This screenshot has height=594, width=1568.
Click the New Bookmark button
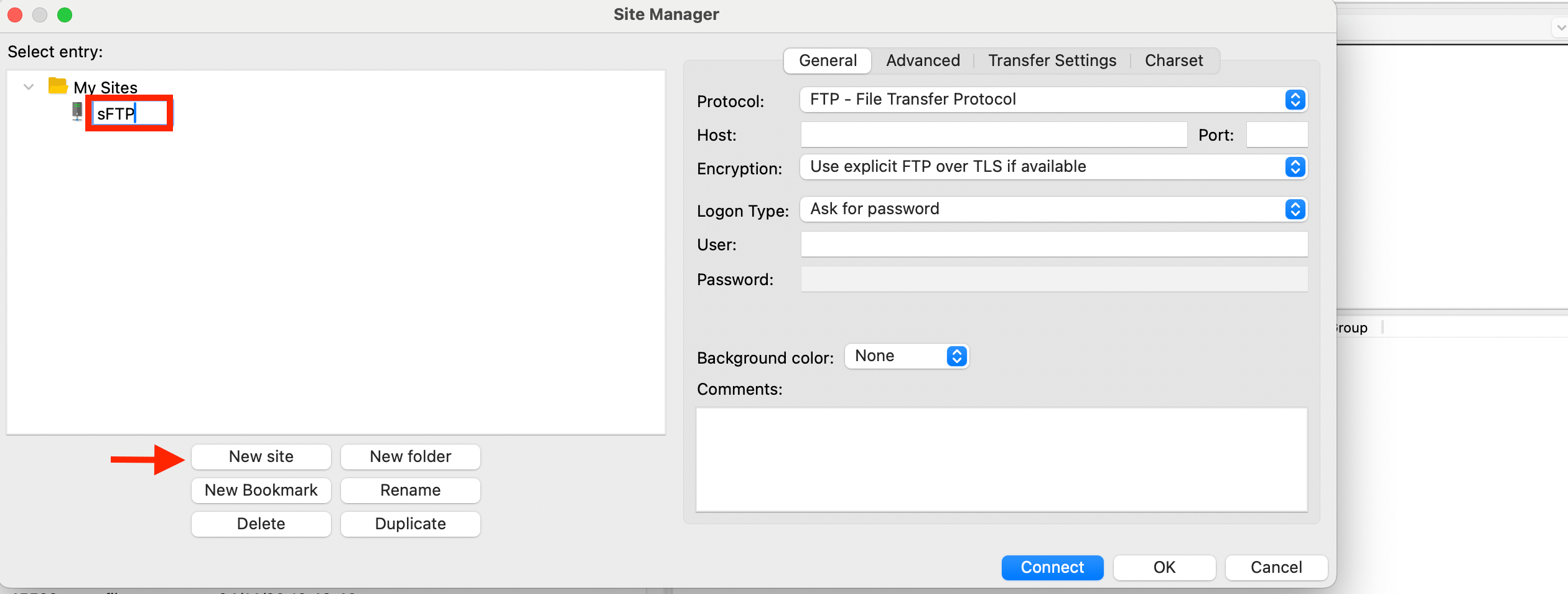[x=261, y=491]
